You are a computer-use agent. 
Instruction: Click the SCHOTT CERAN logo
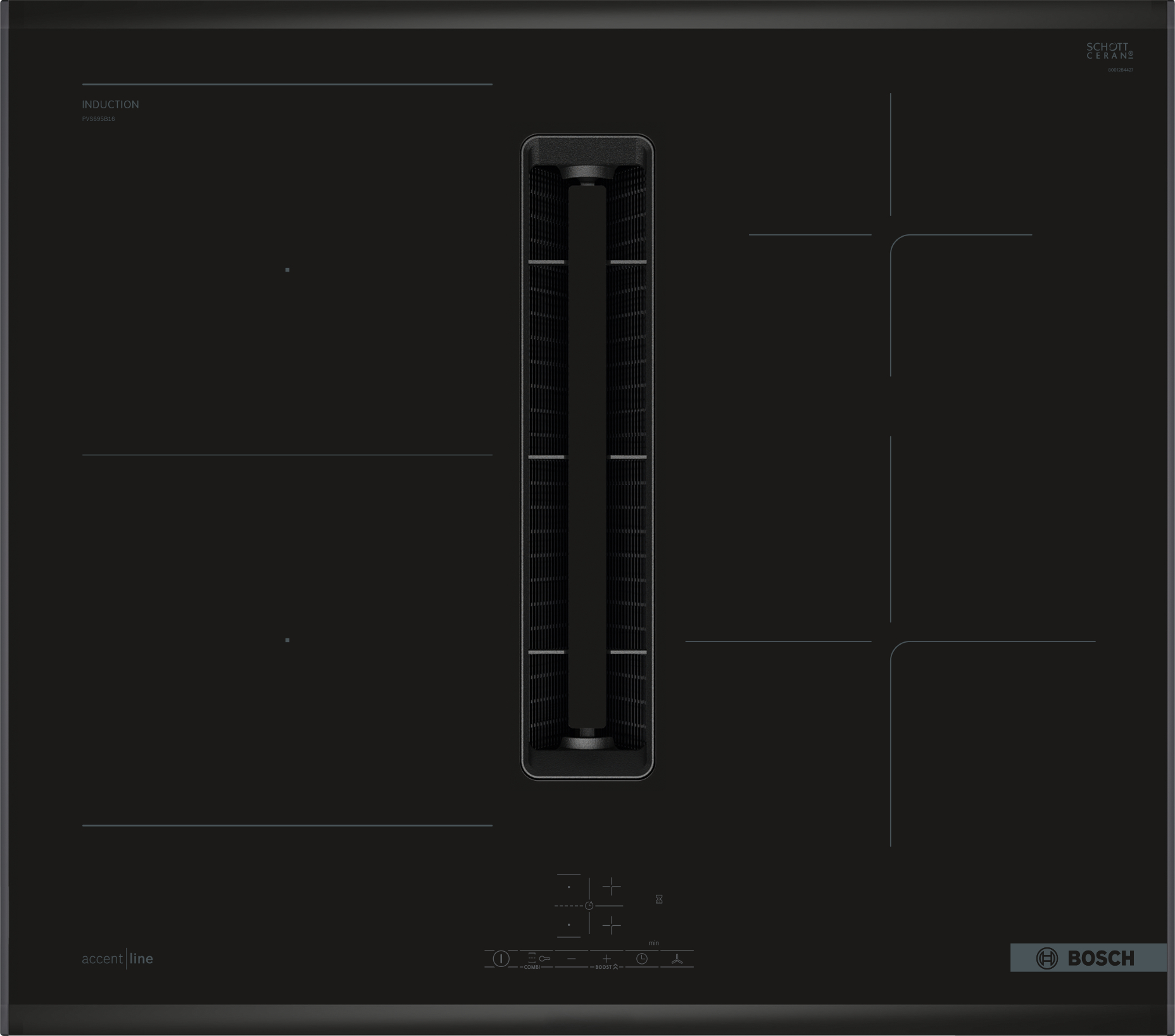click(x=1110, y=51)
